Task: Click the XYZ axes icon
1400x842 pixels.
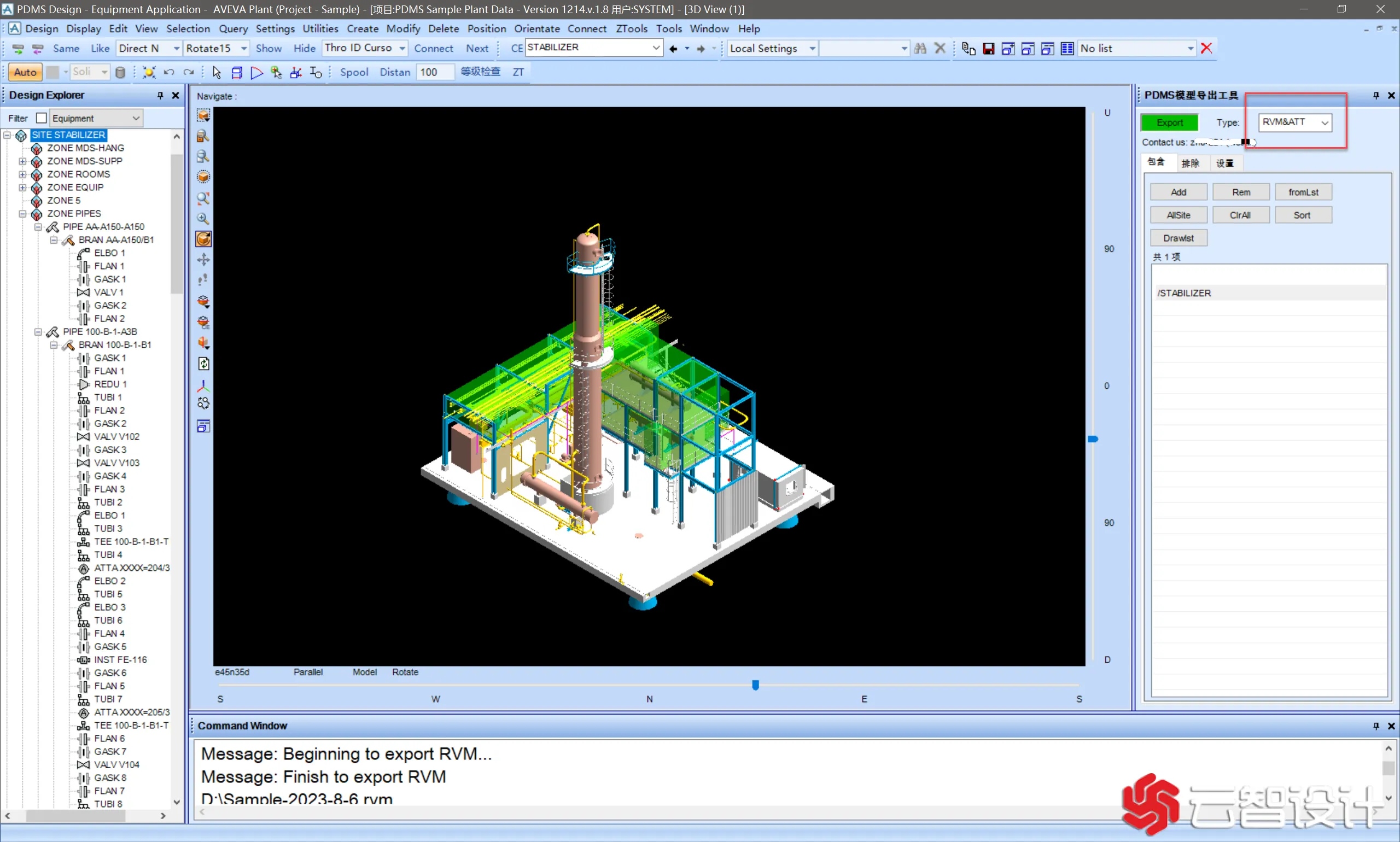Action: coord(203,387)
